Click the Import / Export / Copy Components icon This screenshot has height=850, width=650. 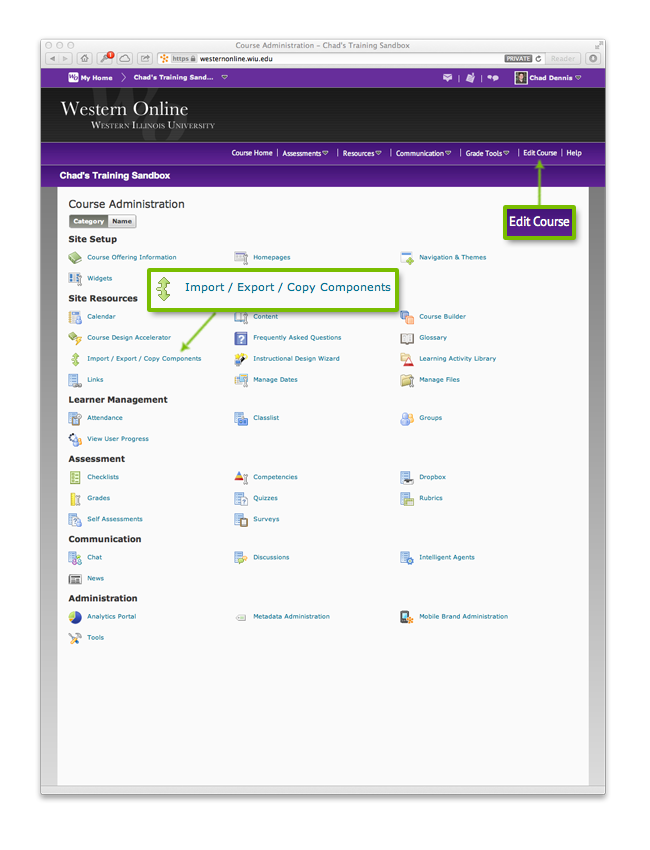coord(75,359)
